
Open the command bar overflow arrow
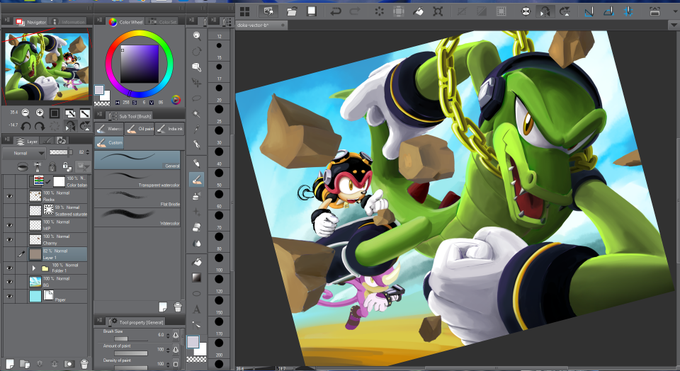pyautogui.click(x=675, y=11)
